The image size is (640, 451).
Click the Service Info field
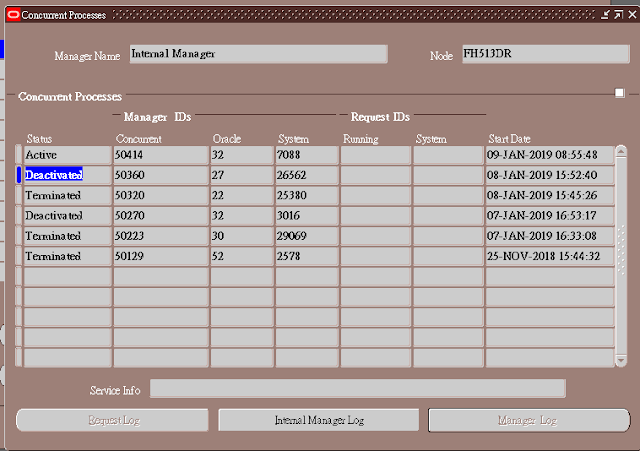358,388
